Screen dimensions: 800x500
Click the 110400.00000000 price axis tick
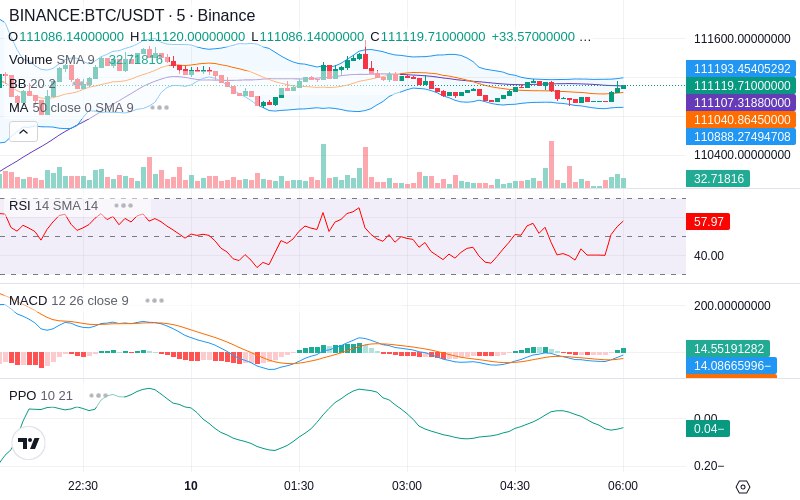tap(742, 155)
